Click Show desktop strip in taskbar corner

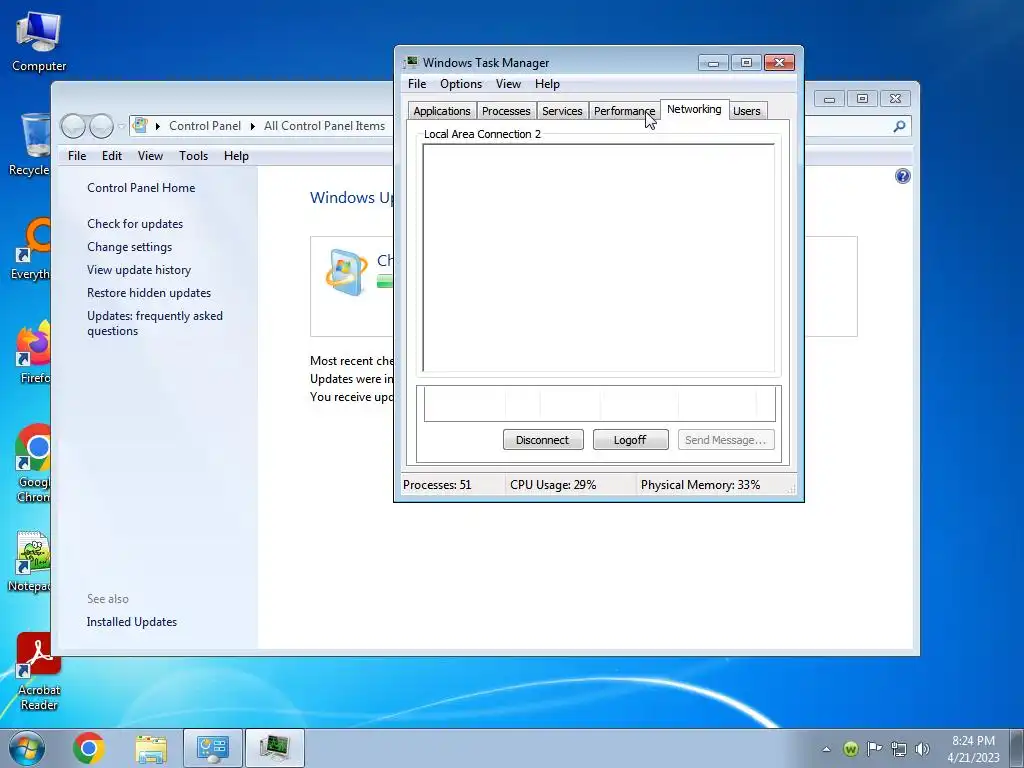click(1017, 748)
